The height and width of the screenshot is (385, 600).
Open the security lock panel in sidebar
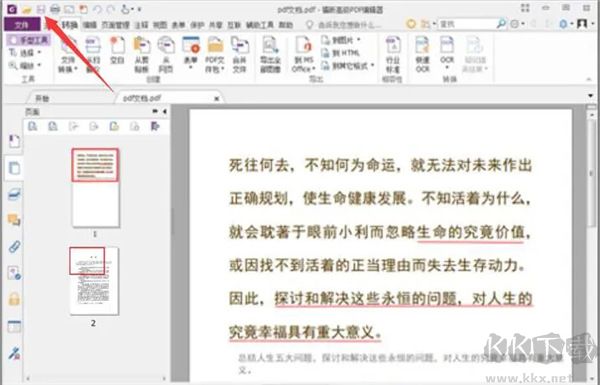click(x=14, y=299)
